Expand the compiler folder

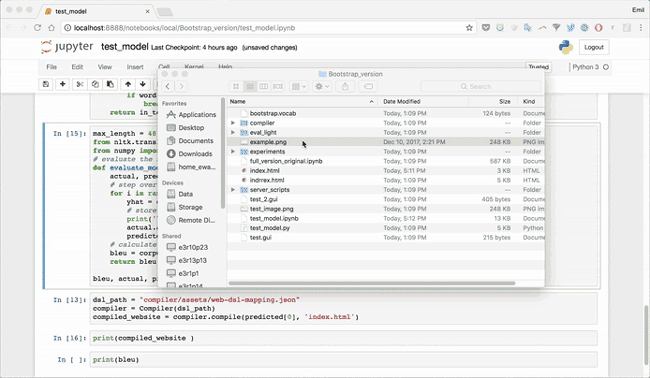(233, 123)
